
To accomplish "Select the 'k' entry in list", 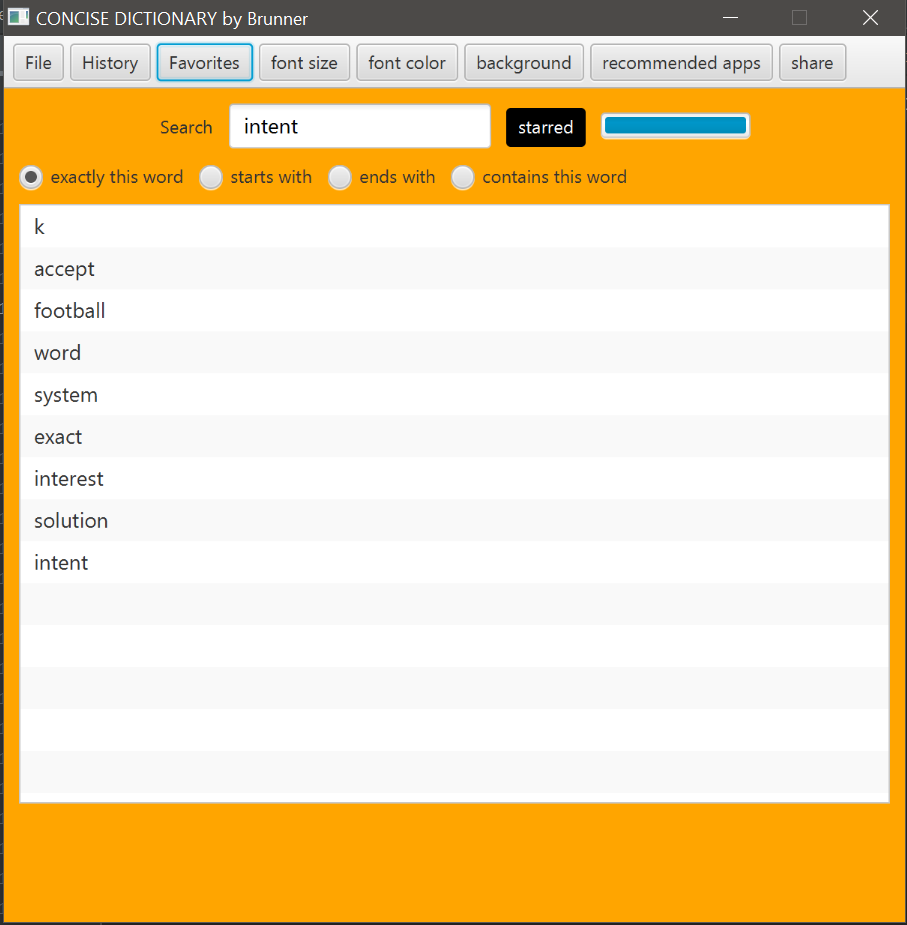I will [x=454, y=227].
